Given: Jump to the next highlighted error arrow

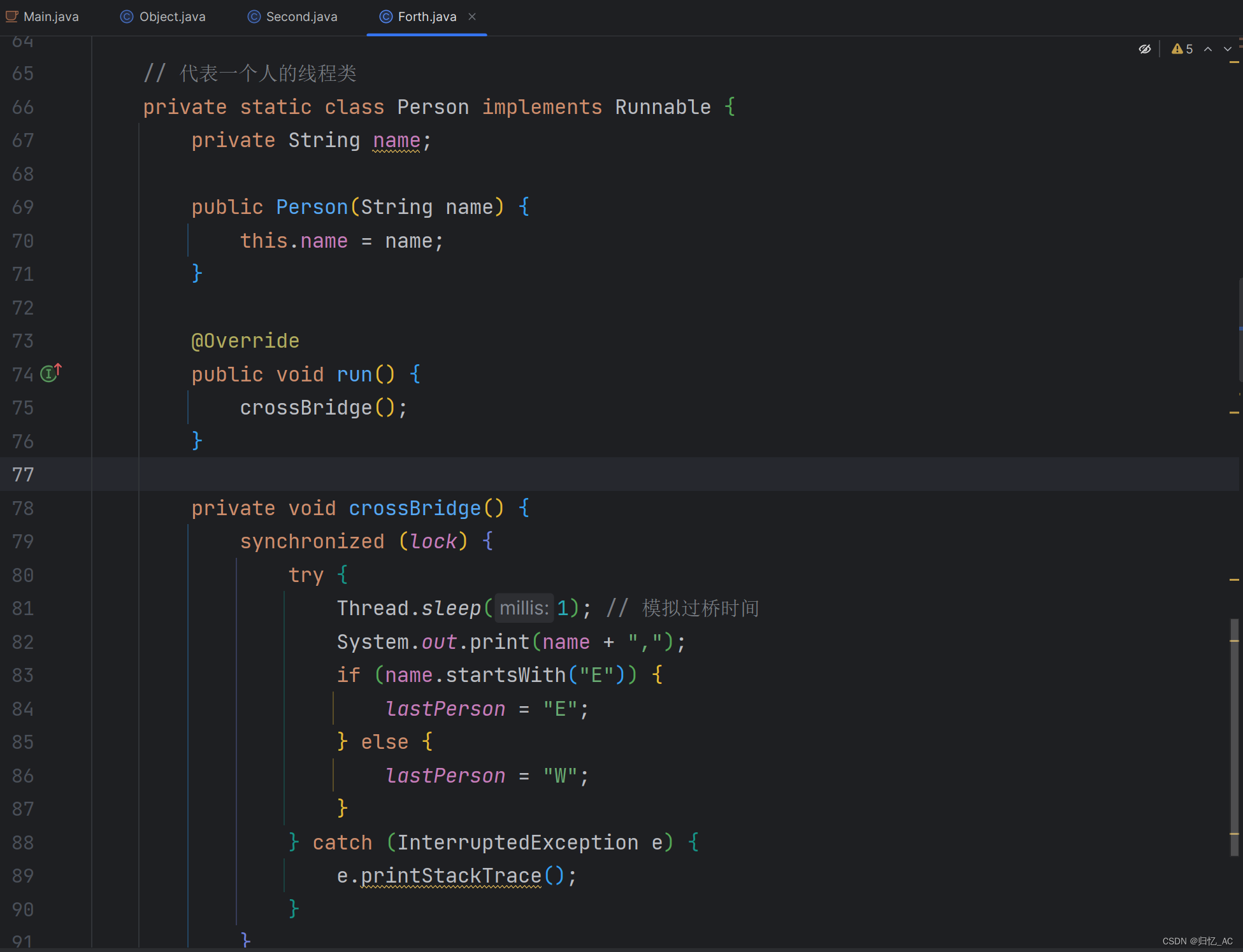Looking at the screenshot, I should click(x=1228, y=49).
